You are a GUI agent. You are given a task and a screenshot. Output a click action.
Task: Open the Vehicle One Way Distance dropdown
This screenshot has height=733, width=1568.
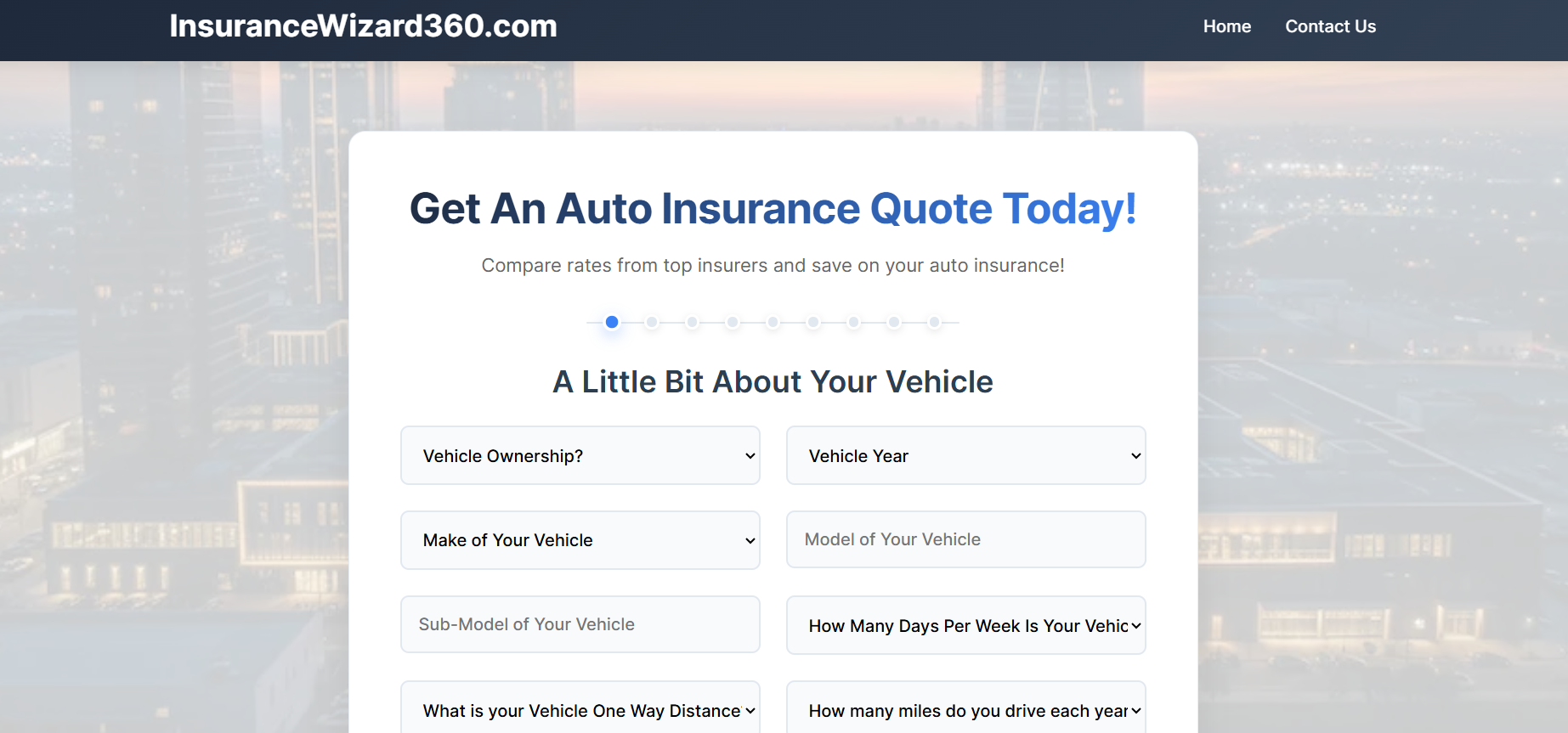pyautogui.click(x=580, y=707)
